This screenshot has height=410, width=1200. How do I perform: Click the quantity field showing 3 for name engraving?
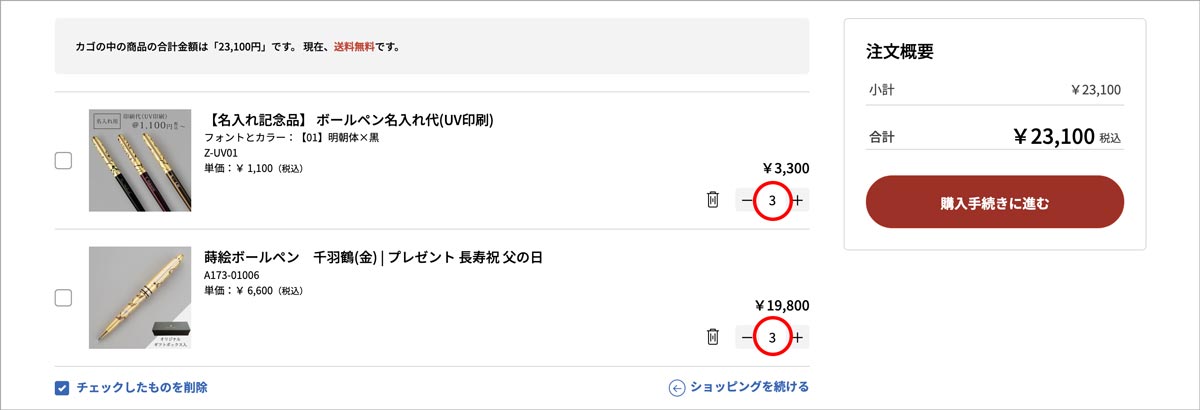point(772,201)
